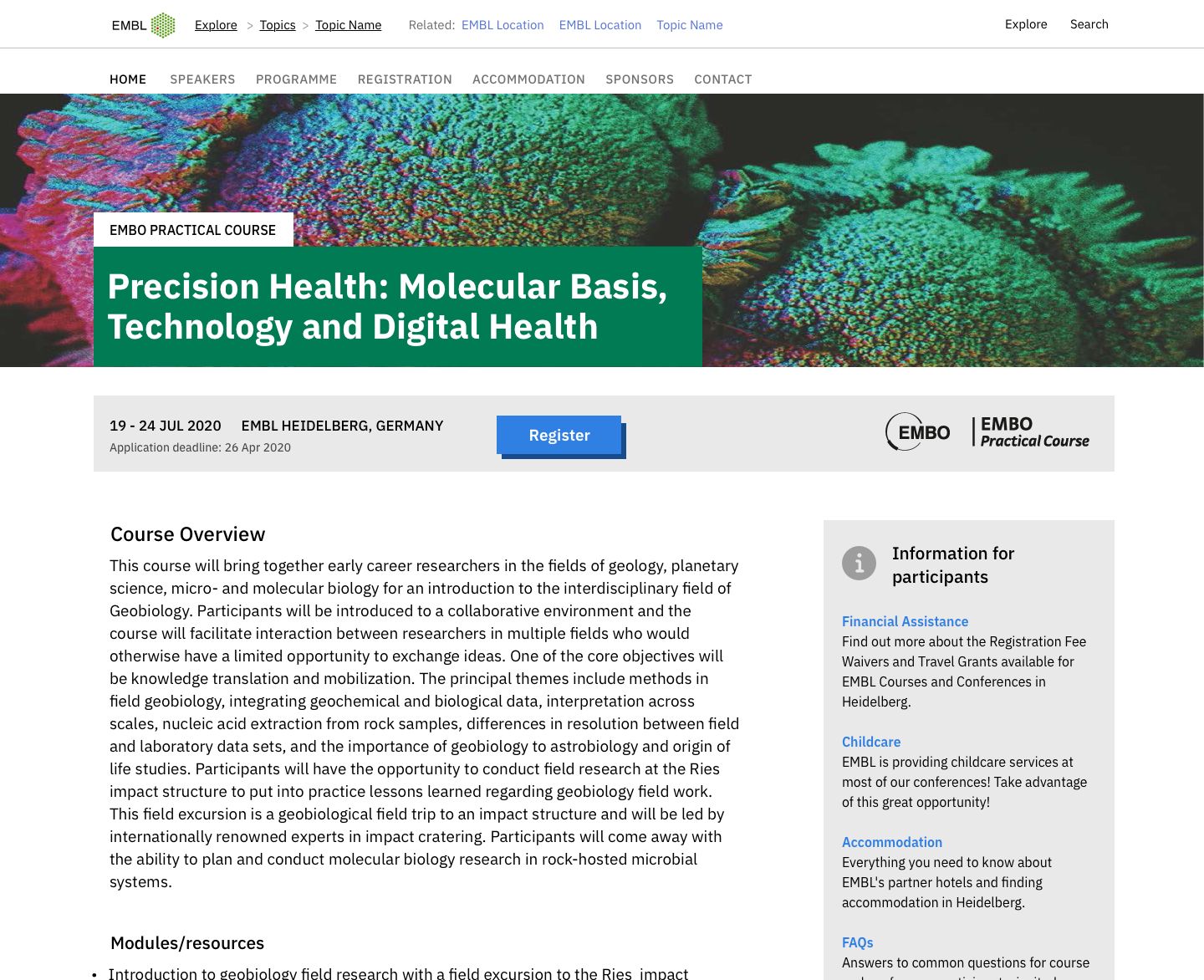Open the Contact tab

[x=723, y=79]
